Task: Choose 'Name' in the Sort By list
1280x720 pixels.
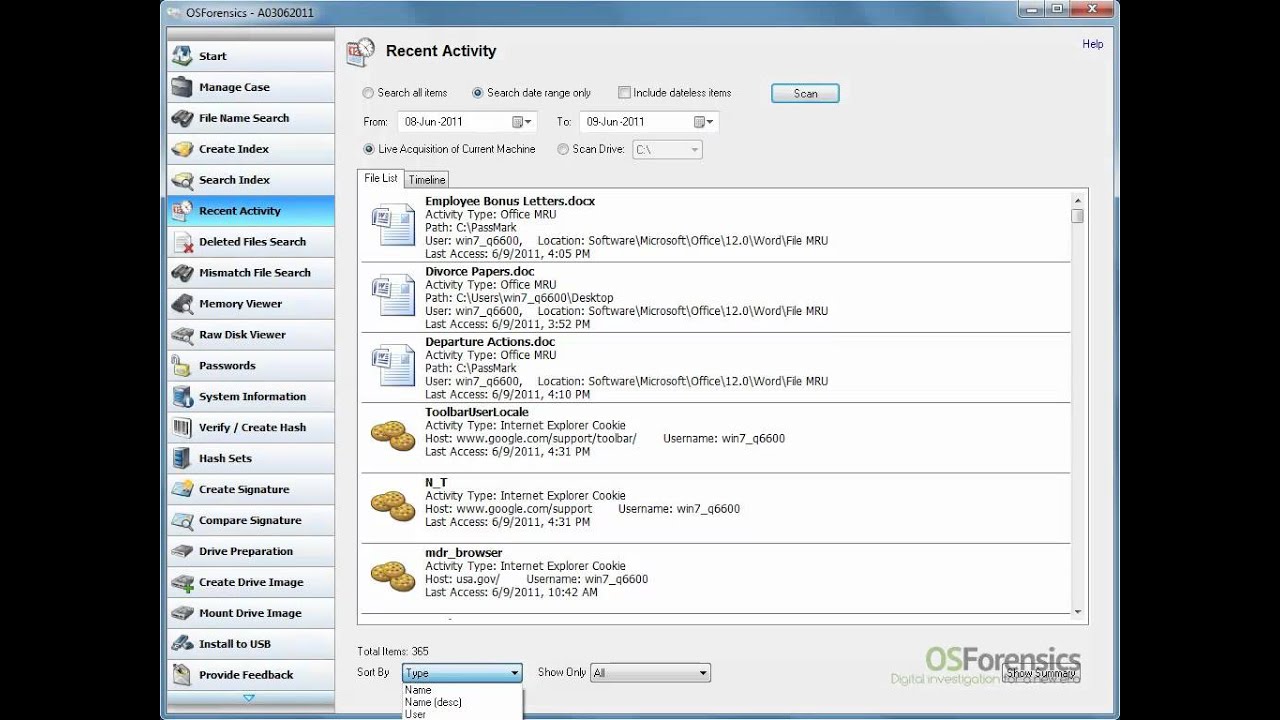Action: coord(418,690)
